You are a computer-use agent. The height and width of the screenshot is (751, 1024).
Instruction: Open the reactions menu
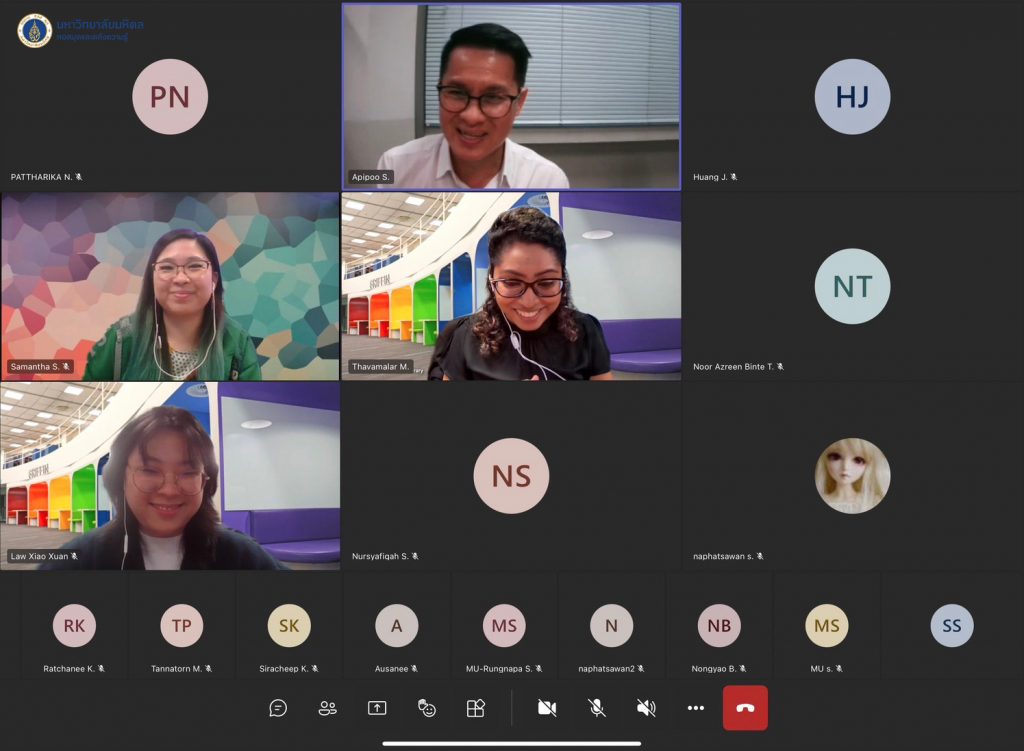click(427, 708)
